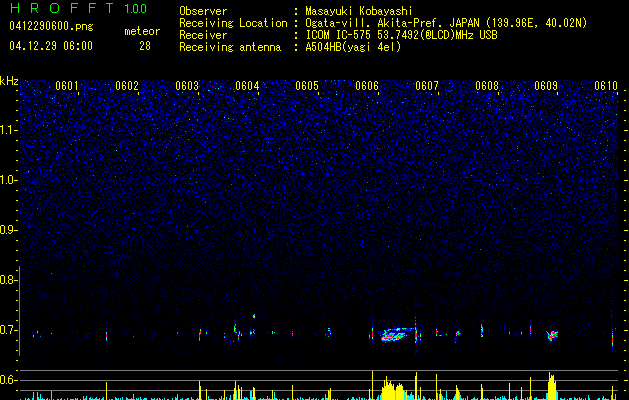Click the meteor label

pos(142,31)
